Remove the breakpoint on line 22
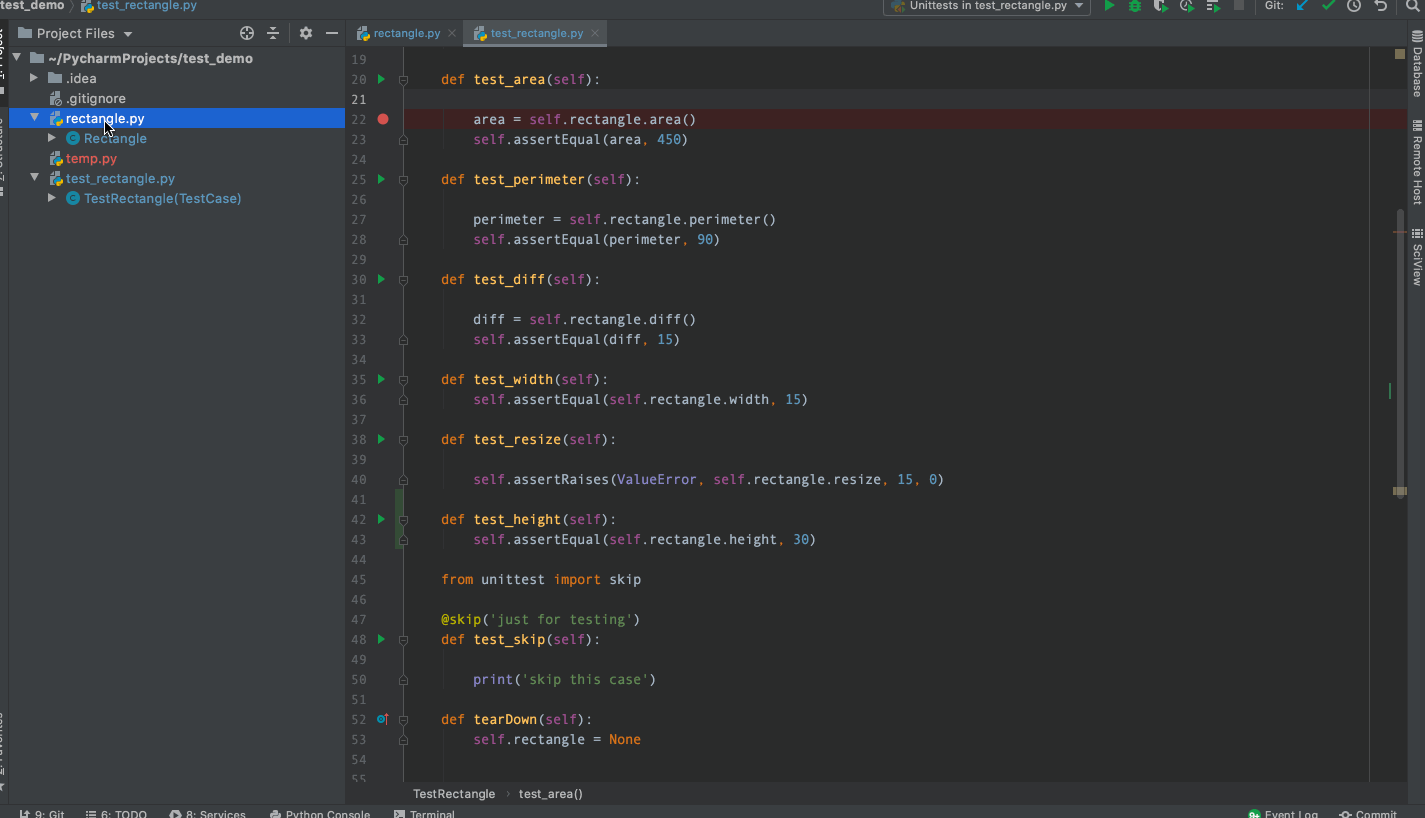 tap(383, 119)
